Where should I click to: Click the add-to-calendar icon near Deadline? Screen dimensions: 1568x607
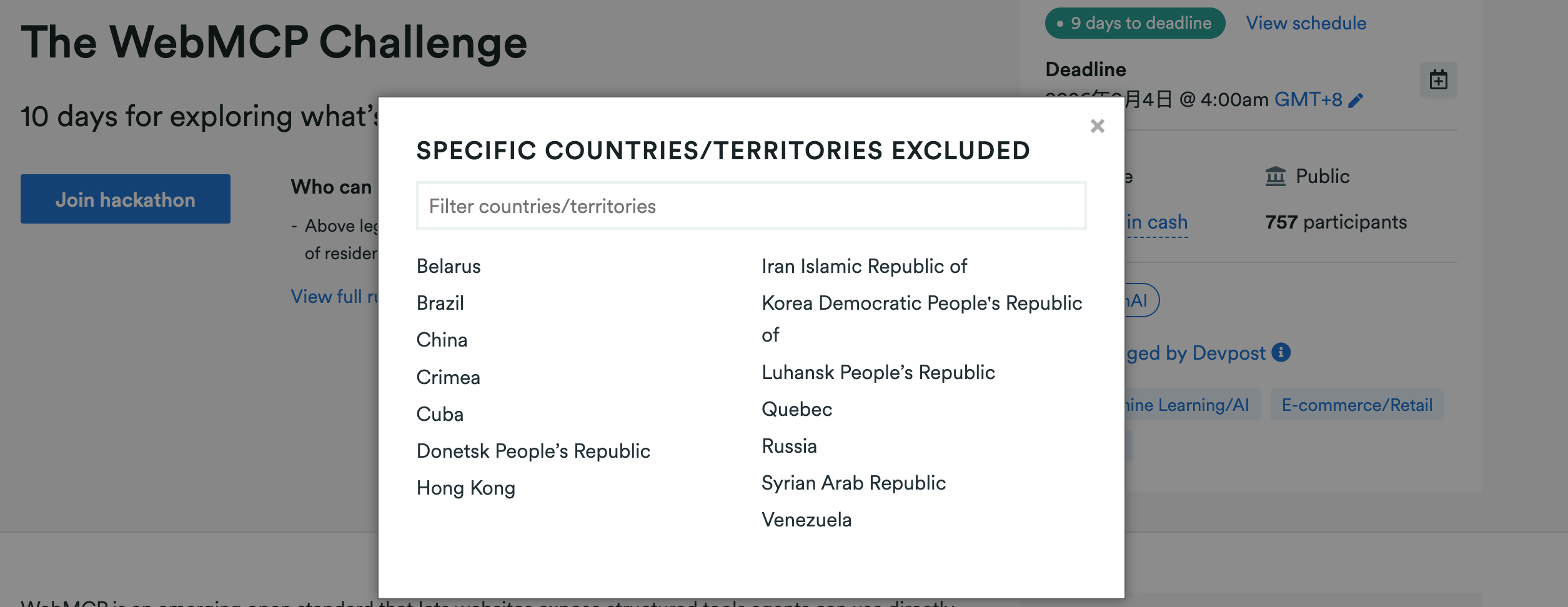pos(1438,80)
